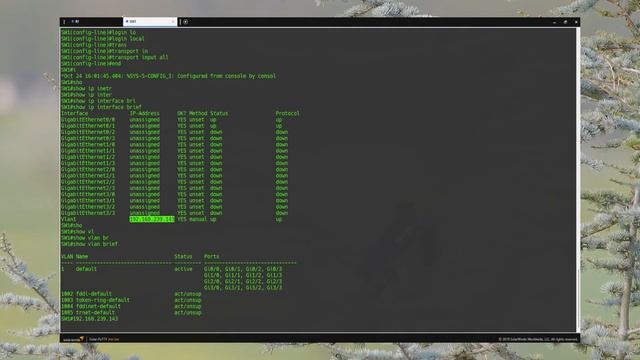Viewport: 640px width, 360px height.
Task: Click the GigabitEthernet3/3 interface name
Action: [88, 213]
